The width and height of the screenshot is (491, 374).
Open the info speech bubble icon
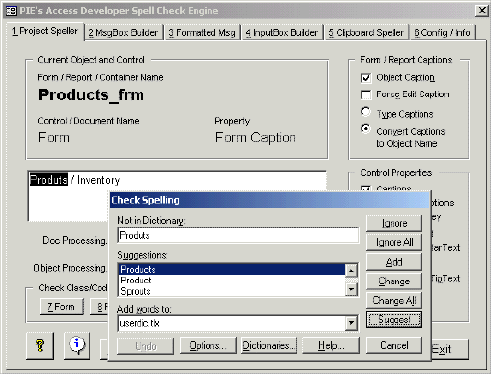click(x=77, y=345)
